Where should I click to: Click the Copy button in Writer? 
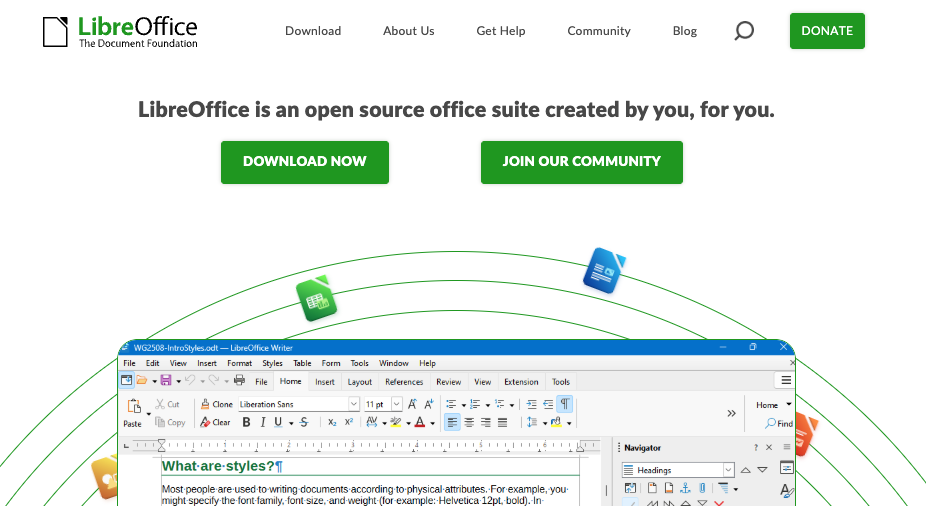pos(170,422)
